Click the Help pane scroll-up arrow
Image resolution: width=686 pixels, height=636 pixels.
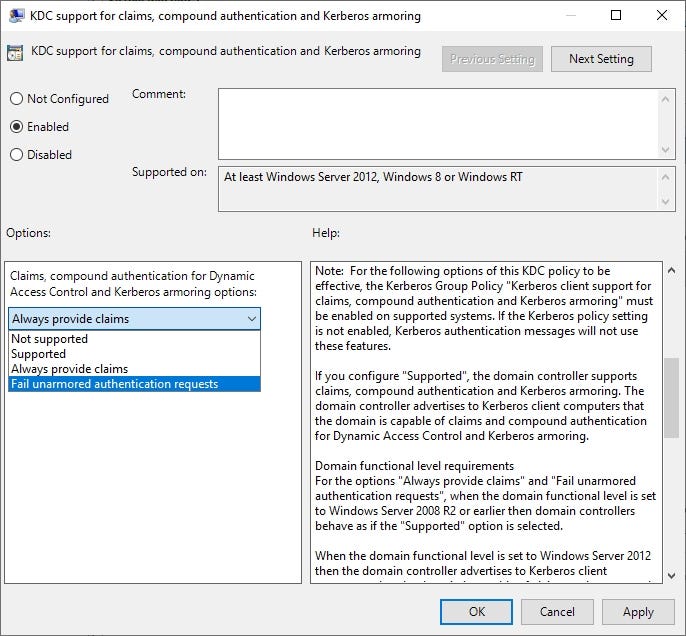click(671, 270)
